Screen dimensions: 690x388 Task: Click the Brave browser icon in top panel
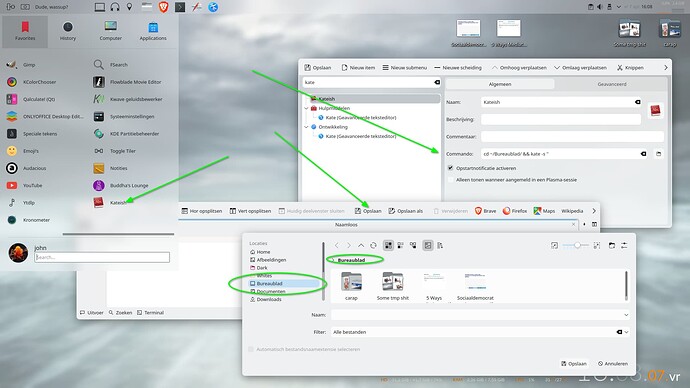tap(163, 7)
